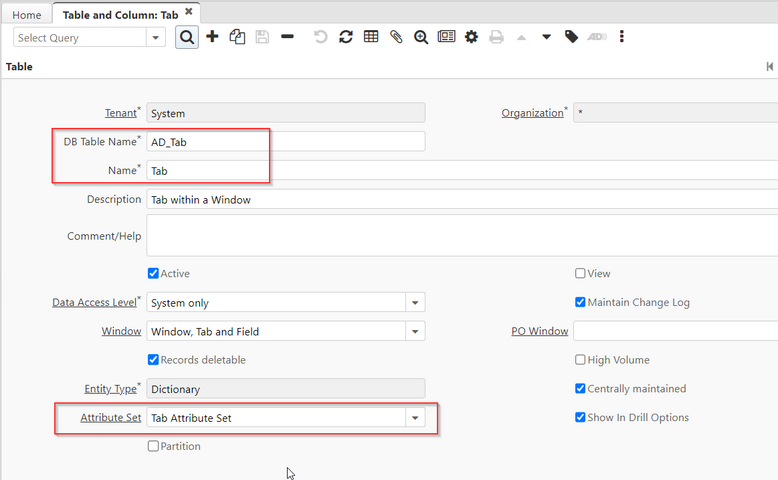
Task: Open the vertical three-dot more menu
Action: coord(622,37)
